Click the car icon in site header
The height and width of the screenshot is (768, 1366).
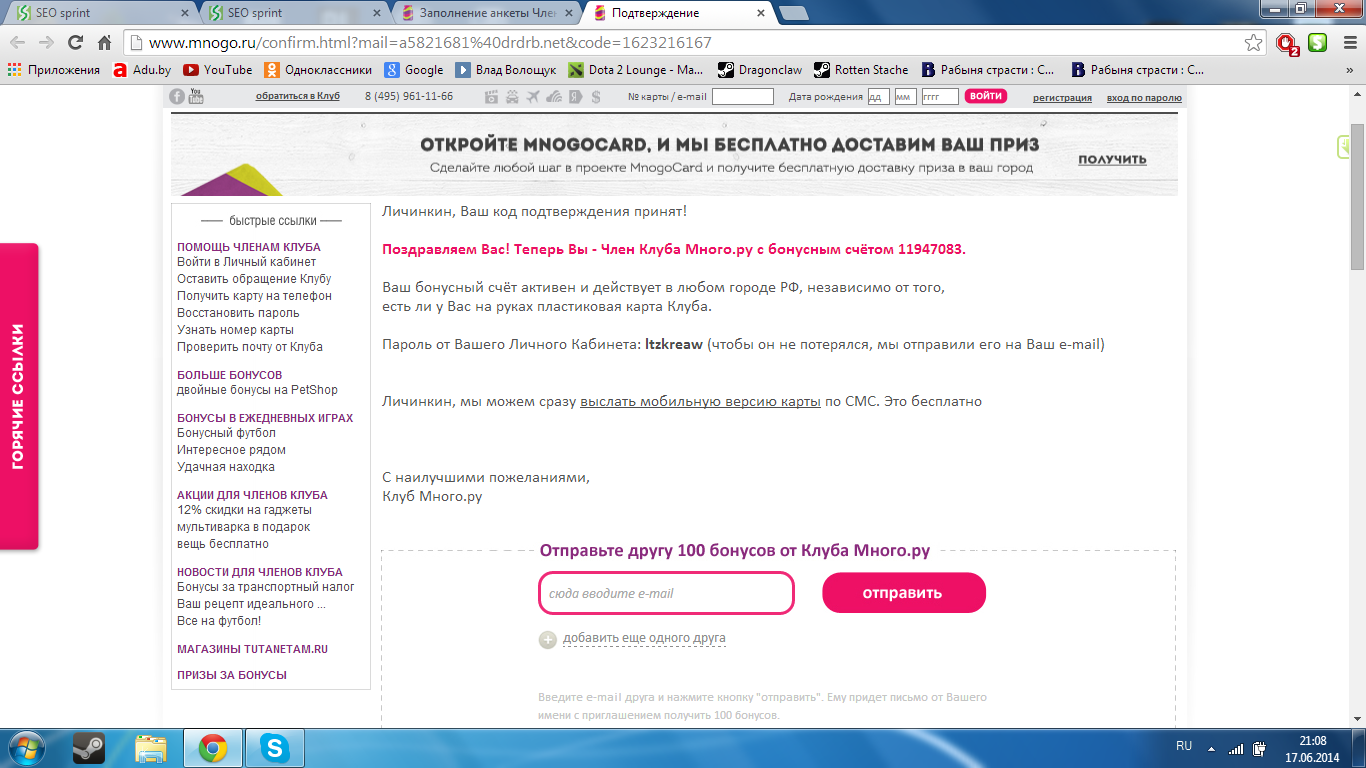tap(512, 97)
